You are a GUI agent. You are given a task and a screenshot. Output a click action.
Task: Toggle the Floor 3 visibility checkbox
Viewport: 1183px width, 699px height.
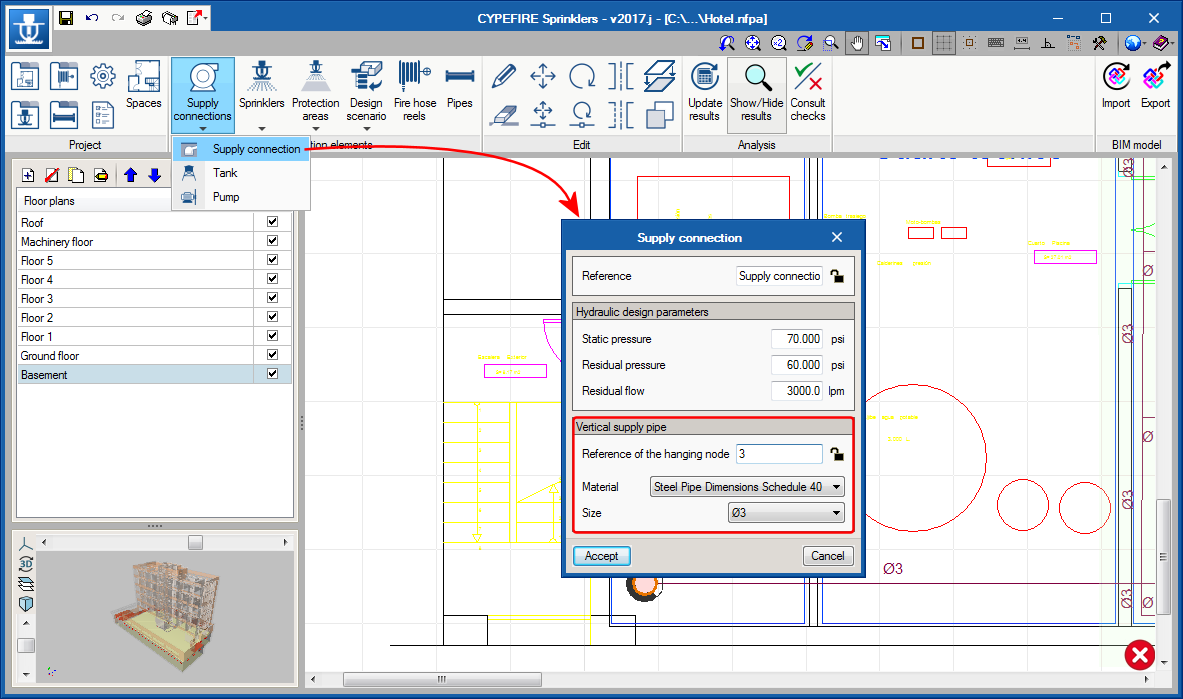pyautogui.click(x=272, y=299)
